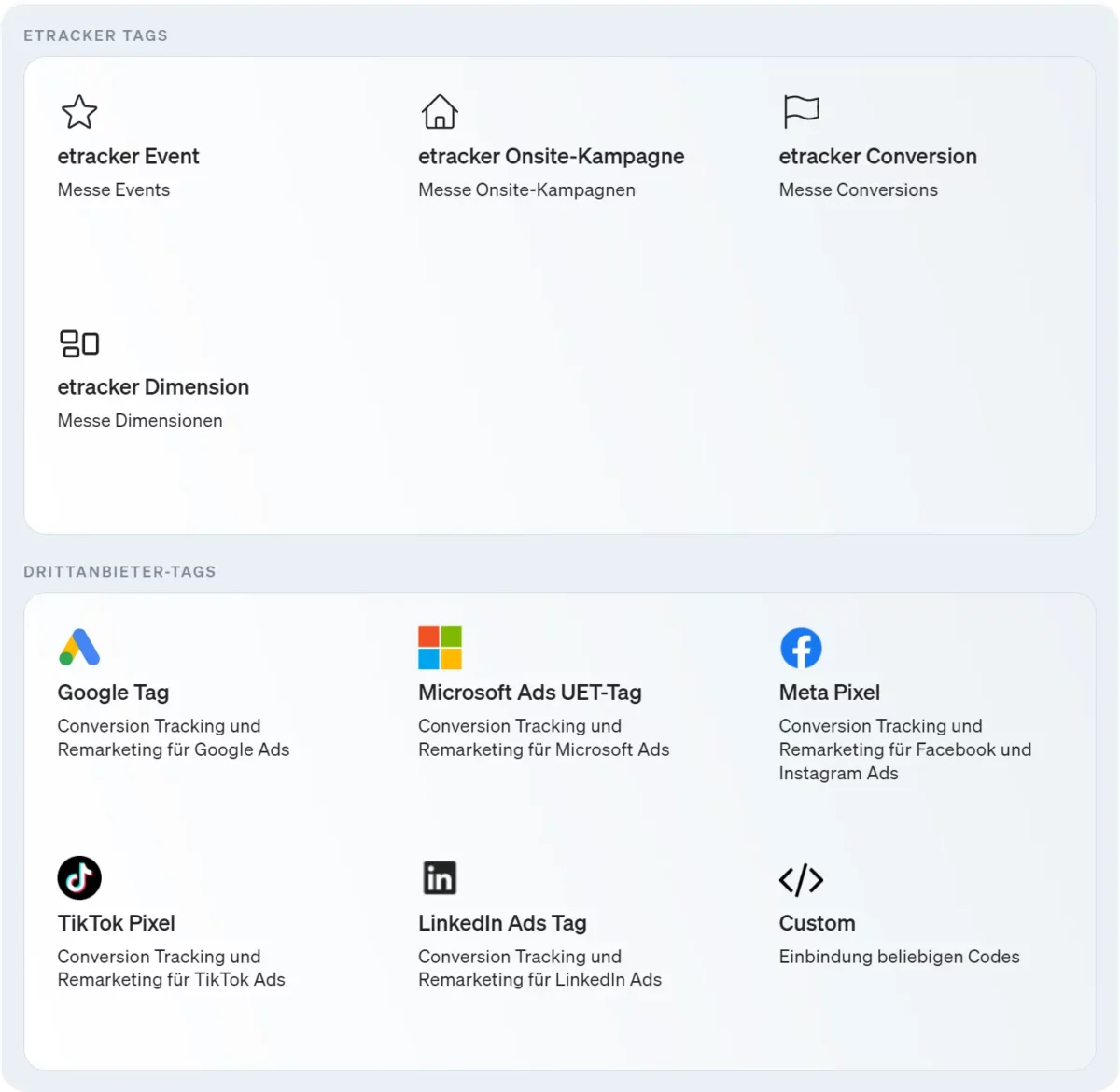Pick the TikTok Pixel tag title
Image resolution: width=1120 pixels, height=1092 pixels.
pyautogui.click(x=116, y=923)
